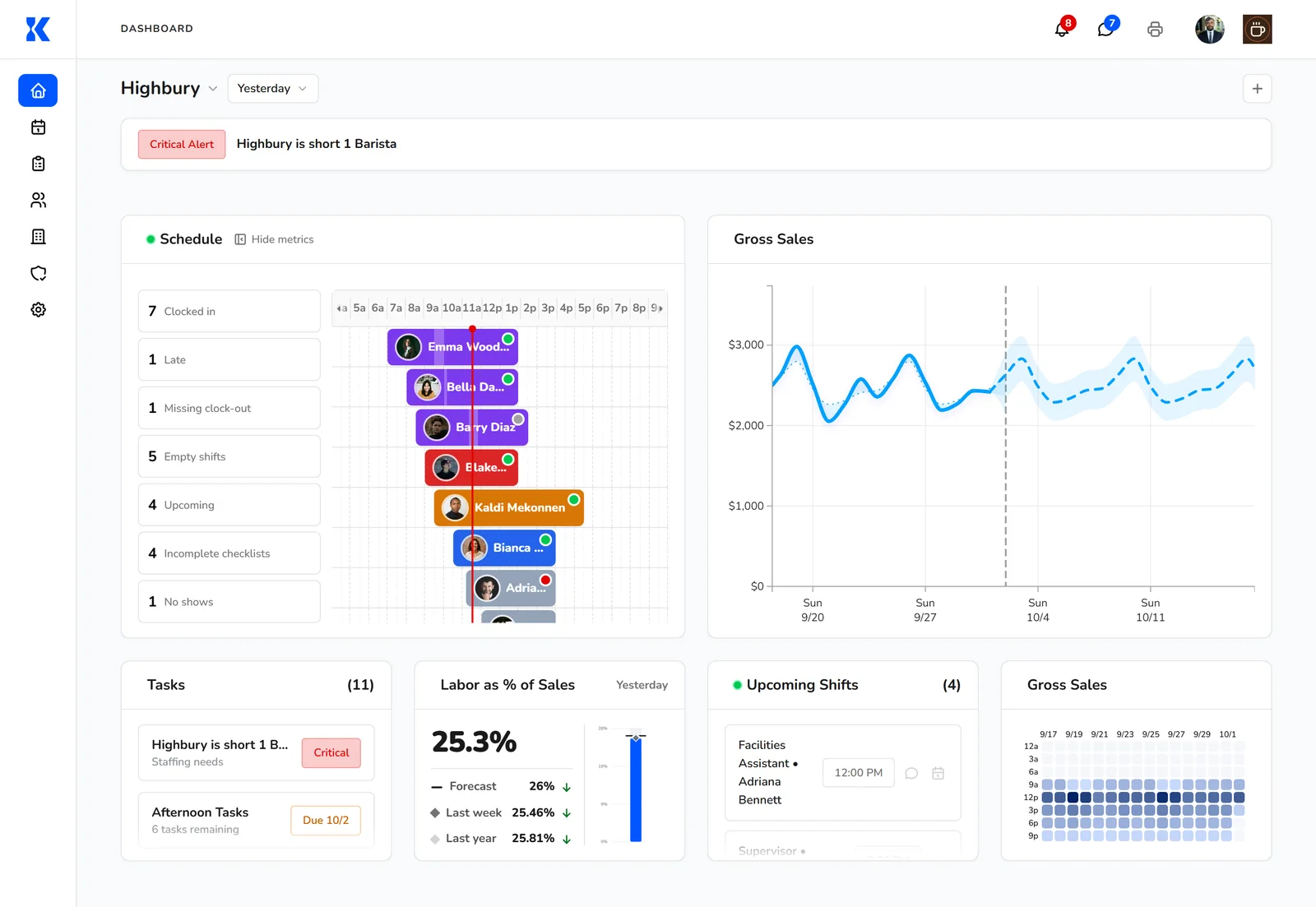Click the small Gross Sales heatmap title

point(1067,685)
